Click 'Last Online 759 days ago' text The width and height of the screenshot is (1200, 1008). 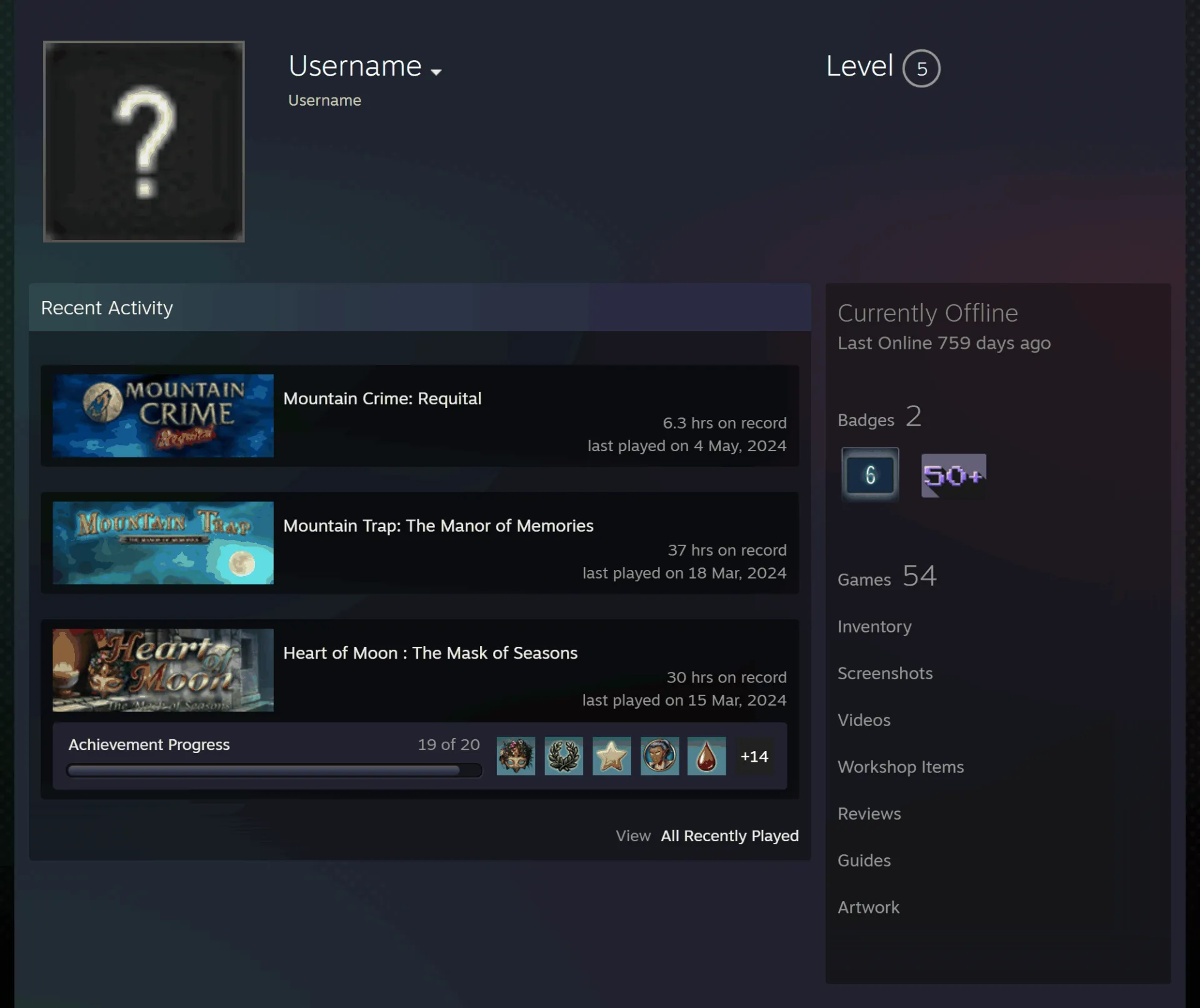(944, 343)
